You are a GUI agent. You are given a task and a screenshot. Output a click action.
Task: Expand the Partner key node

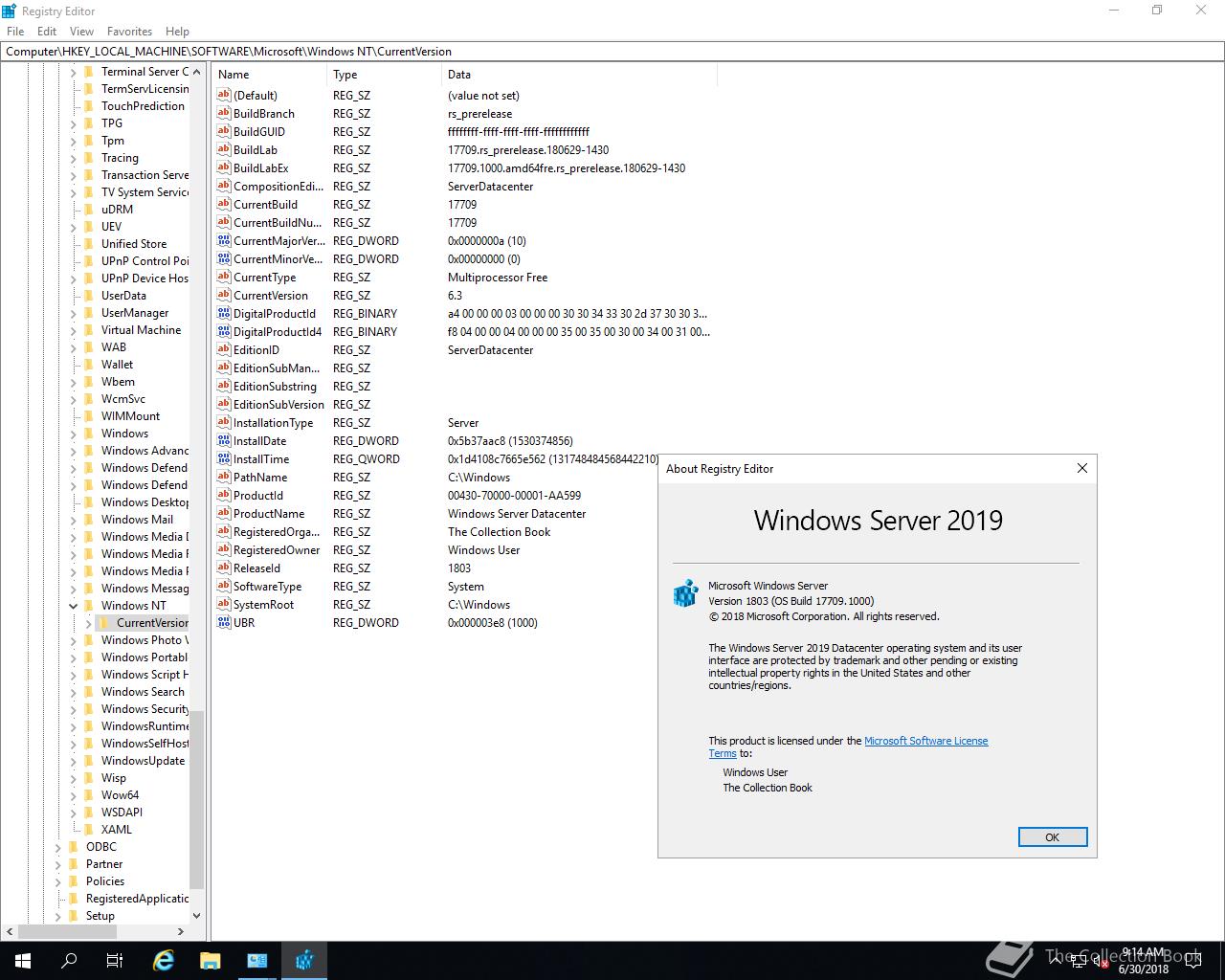tap(58, 863)
